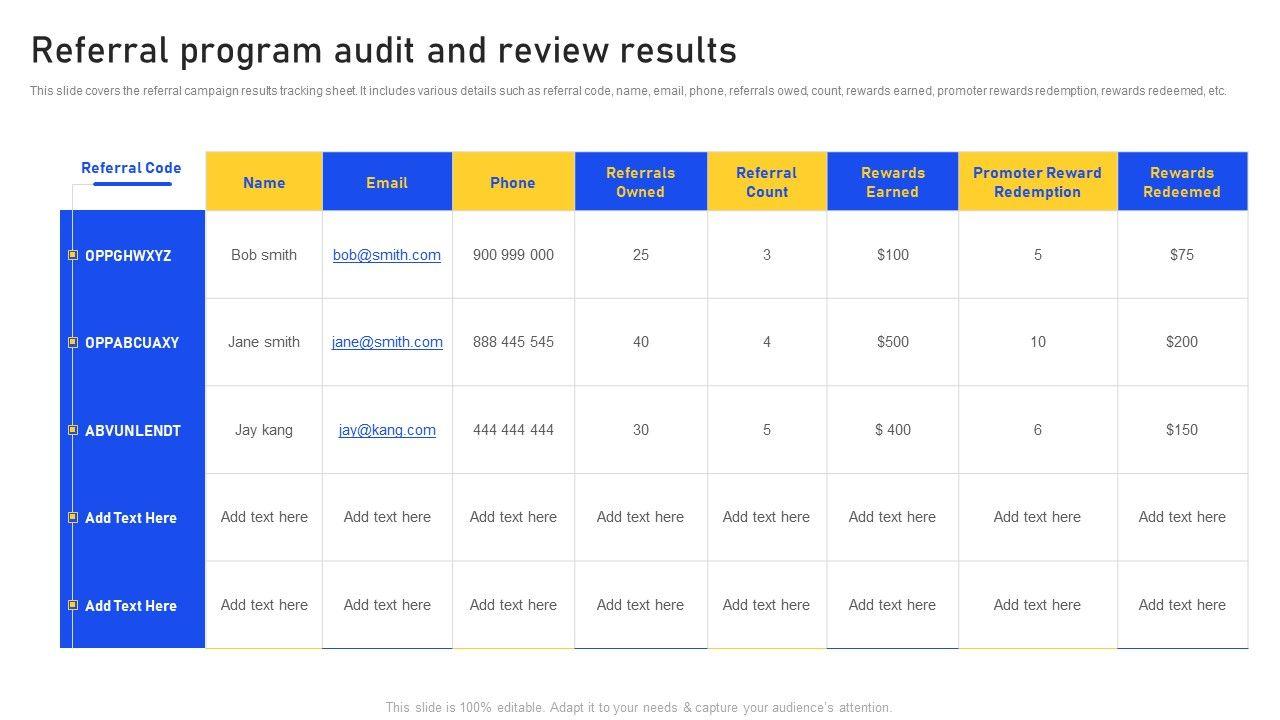Click the 'Referrals Owned' column header

pyautogui.click(x=641, y=182)
